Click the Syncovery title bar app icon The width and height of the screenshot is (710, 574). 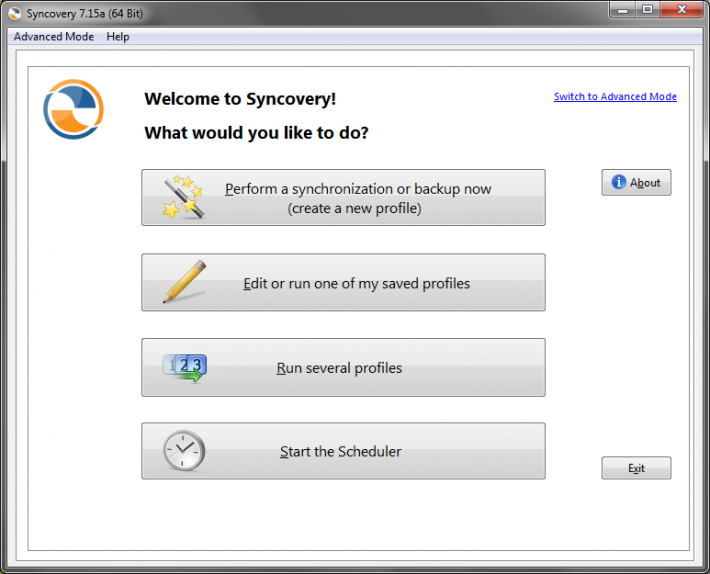point(14,14)
